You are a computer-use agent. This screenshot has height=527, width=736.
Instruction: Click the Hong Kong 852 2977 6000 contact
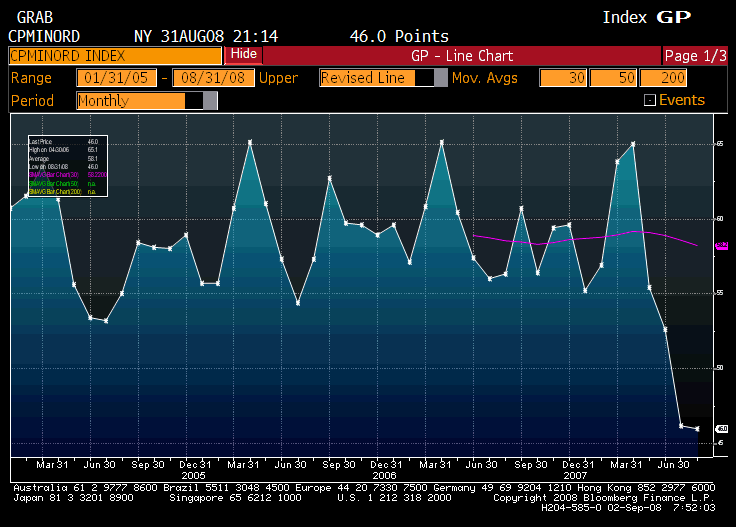point(646,488)
